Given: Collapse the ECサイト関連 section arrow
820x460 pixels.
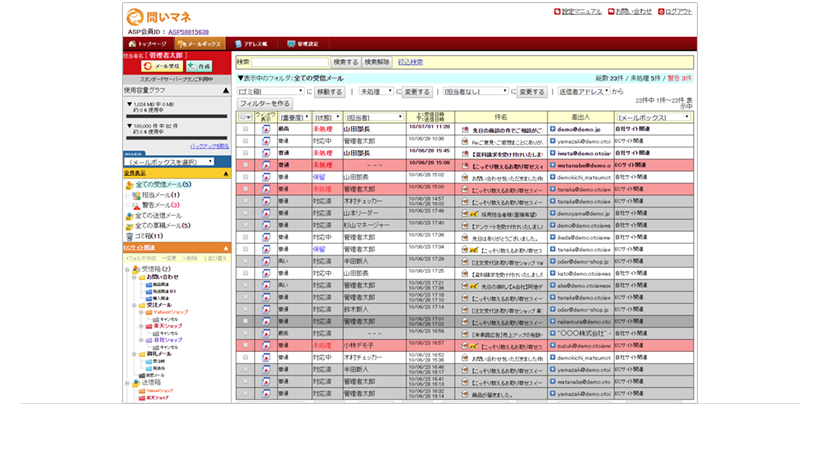Looking at the screenshot, I should pyautogui.click(x=226, y=248).
